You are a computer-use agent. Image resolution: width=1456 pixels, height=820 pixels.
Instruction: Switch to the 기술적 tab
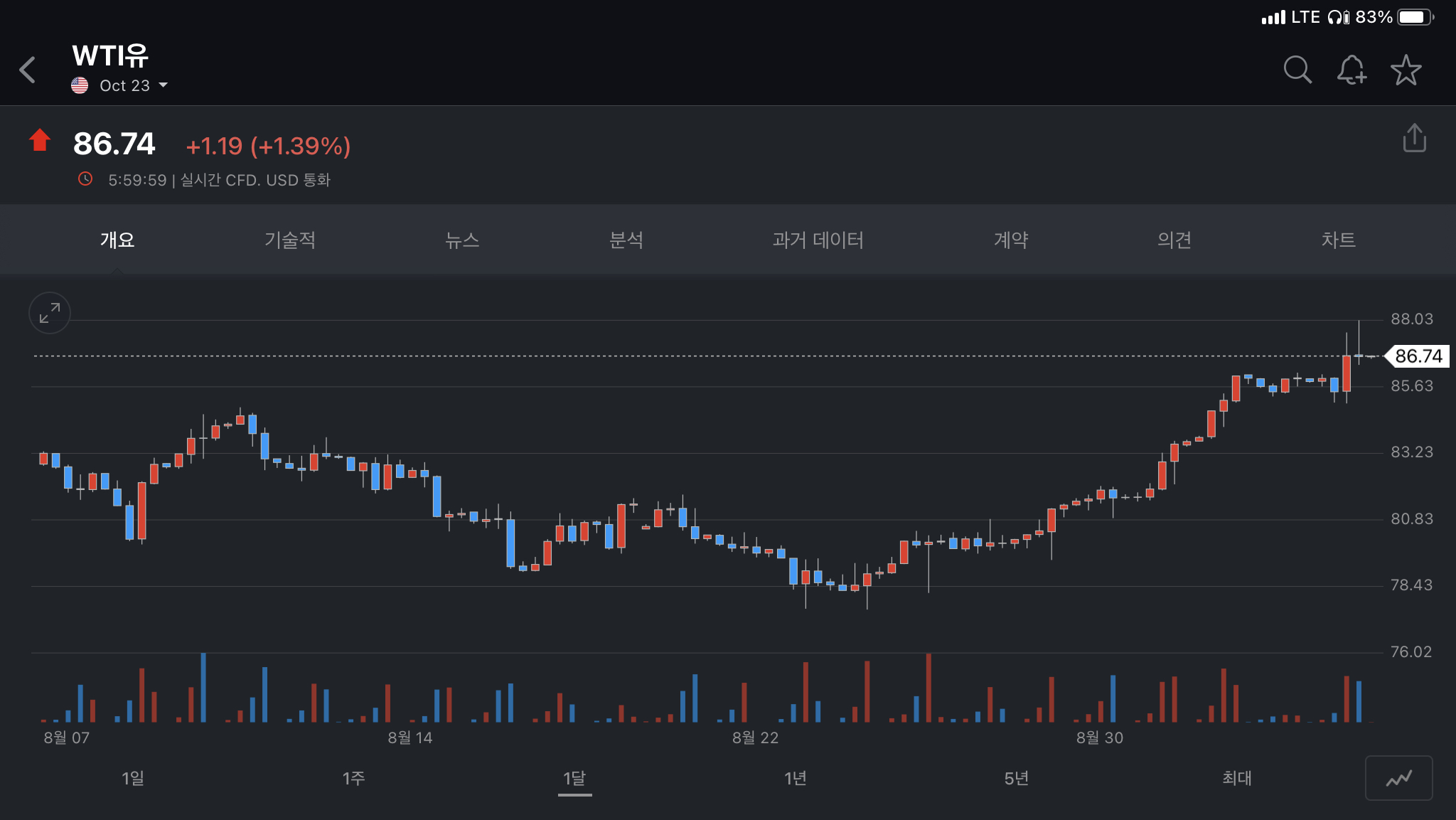point(290,240)
